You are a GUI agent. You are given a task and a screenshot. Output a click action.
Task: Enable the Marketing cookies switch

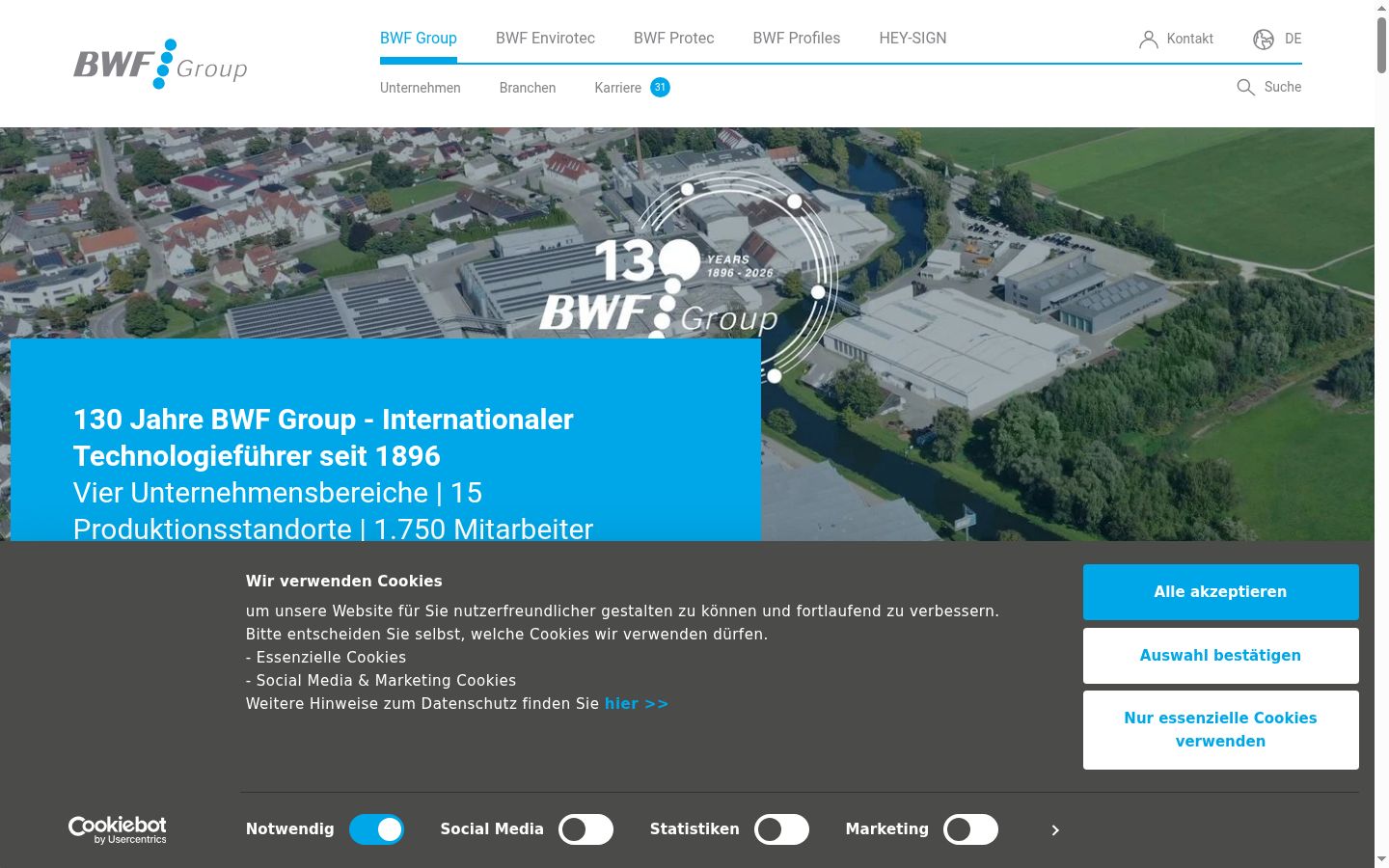pyautogui.click(x=970, y=829)
